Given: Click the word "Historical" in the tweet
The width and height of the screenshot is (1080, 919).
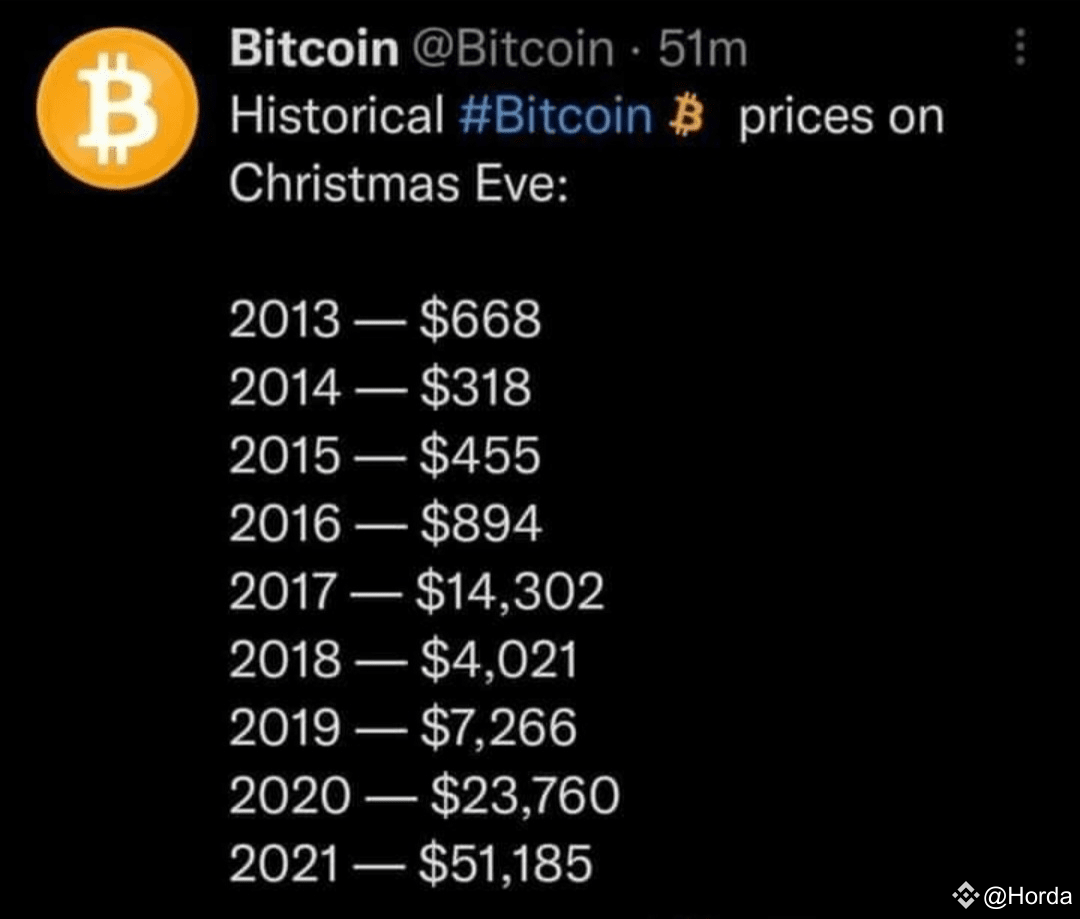Looking at the screenshot, I should tap(337, 117).
